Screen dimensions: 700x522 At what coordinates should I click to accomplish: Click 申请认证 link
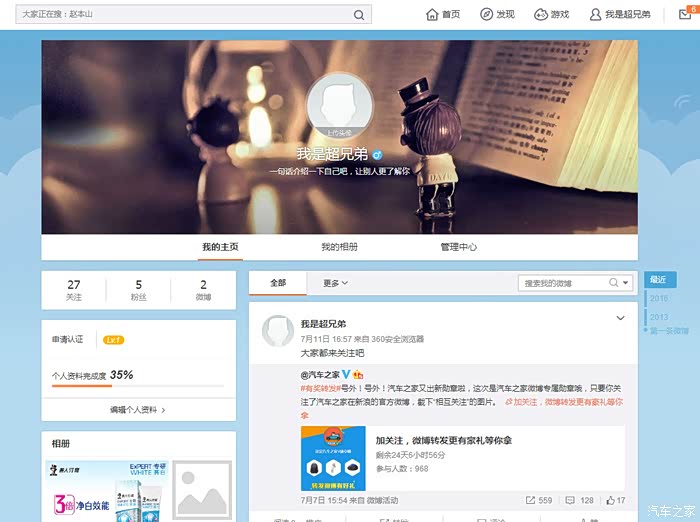point(68,340)
